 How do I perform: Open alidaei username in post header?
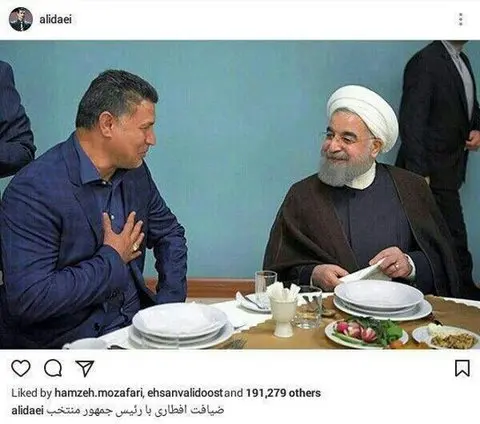click(55, 20)
